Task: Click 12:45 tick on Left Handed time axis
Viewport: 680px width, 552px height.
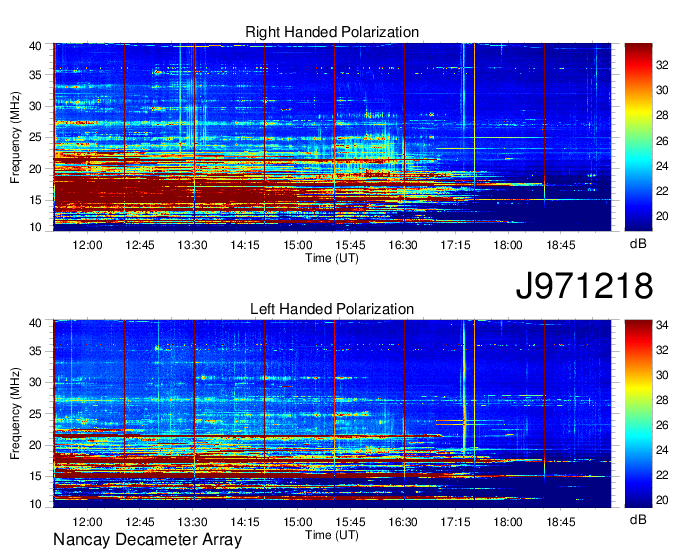Action: [140, 522]
